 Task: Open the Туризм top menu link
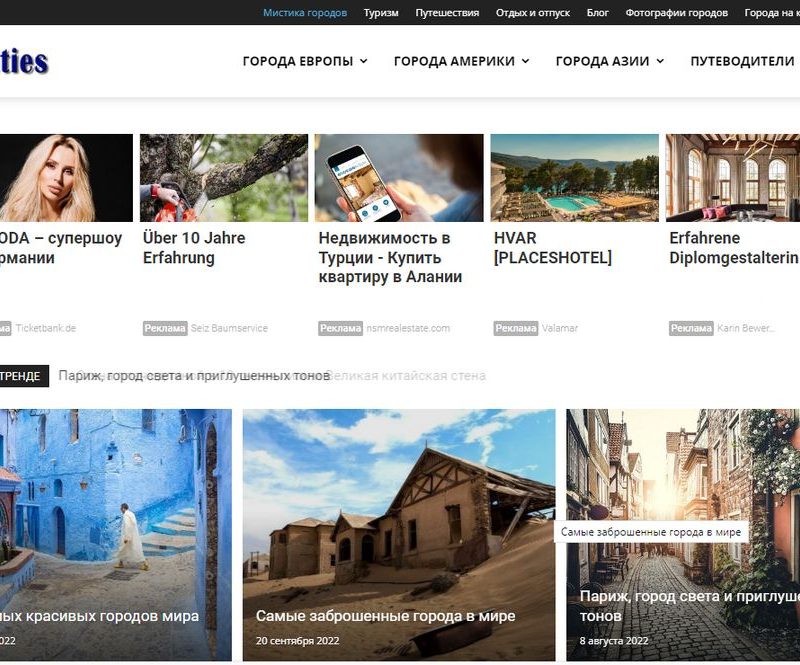click(381, 13)
